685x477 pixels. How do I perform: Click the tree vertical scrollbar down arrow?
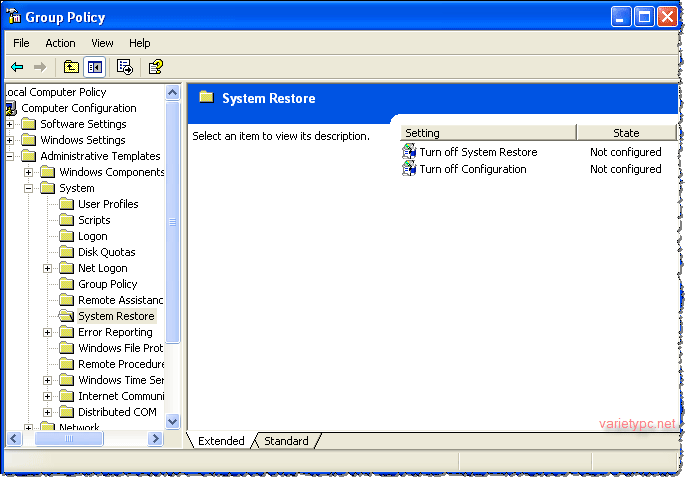(x=173, y=422)
